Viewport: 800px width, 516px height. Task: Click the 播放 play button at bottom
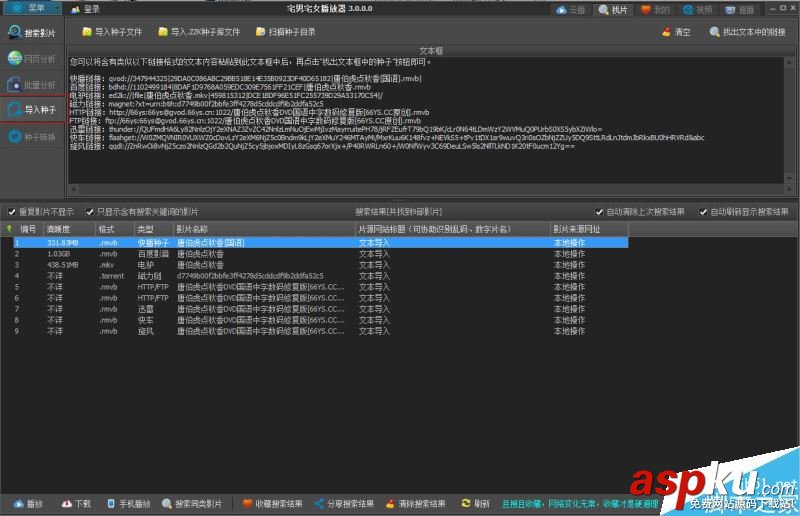click(x=28, y=504)
